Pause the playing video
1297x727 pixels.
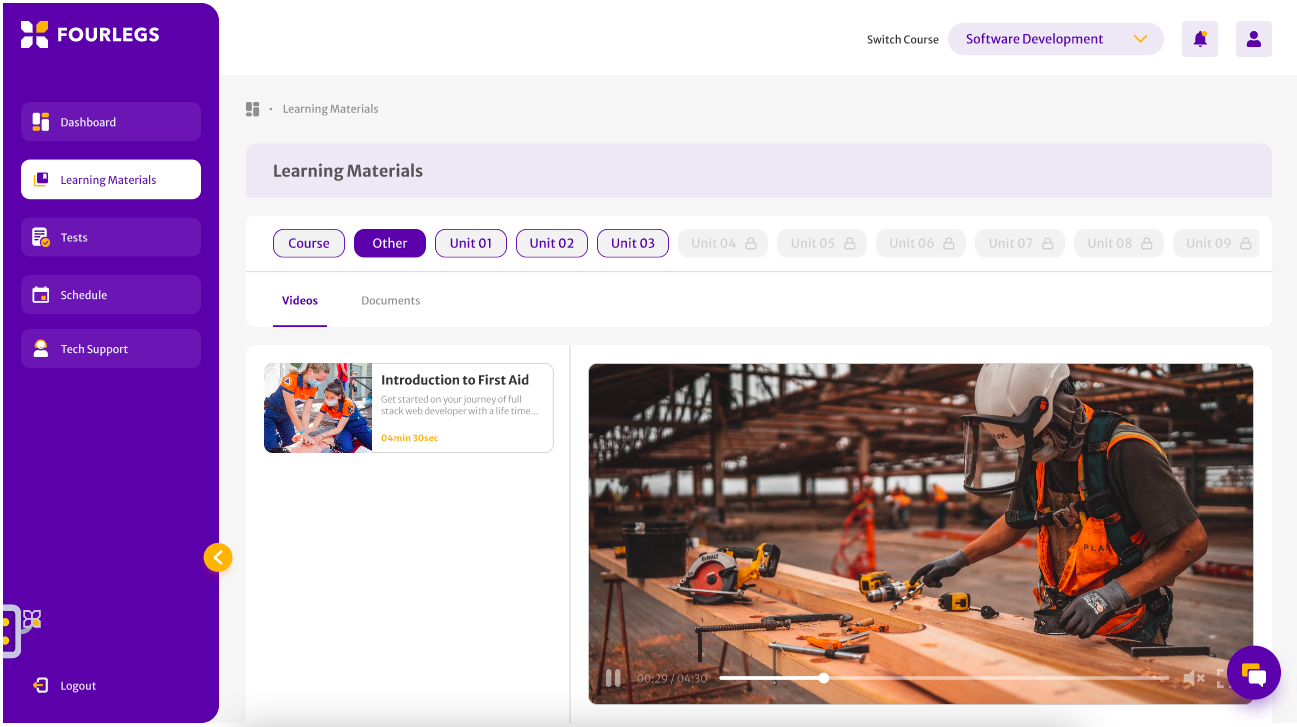[x=613, y=678]
